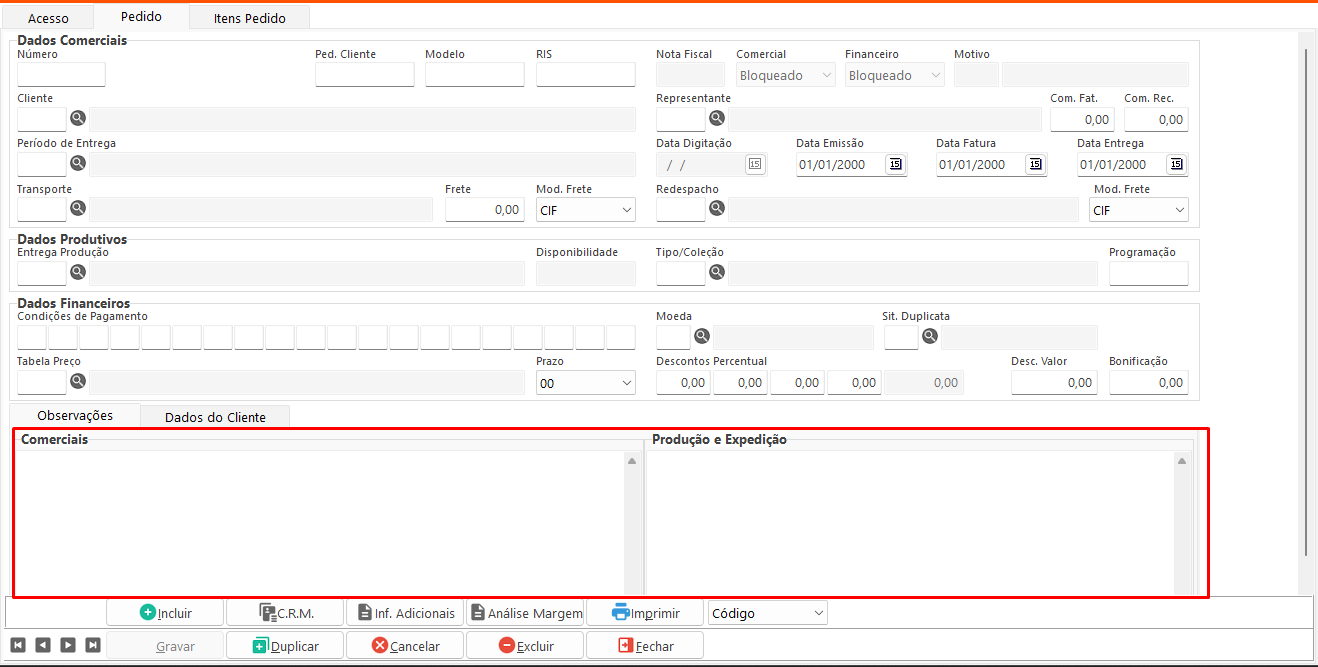The height and width of the screenshot is (667, 1318).
Task: Click the Transporte search magnifier icon
Action: pyautogui.click(x=78, y=209)
